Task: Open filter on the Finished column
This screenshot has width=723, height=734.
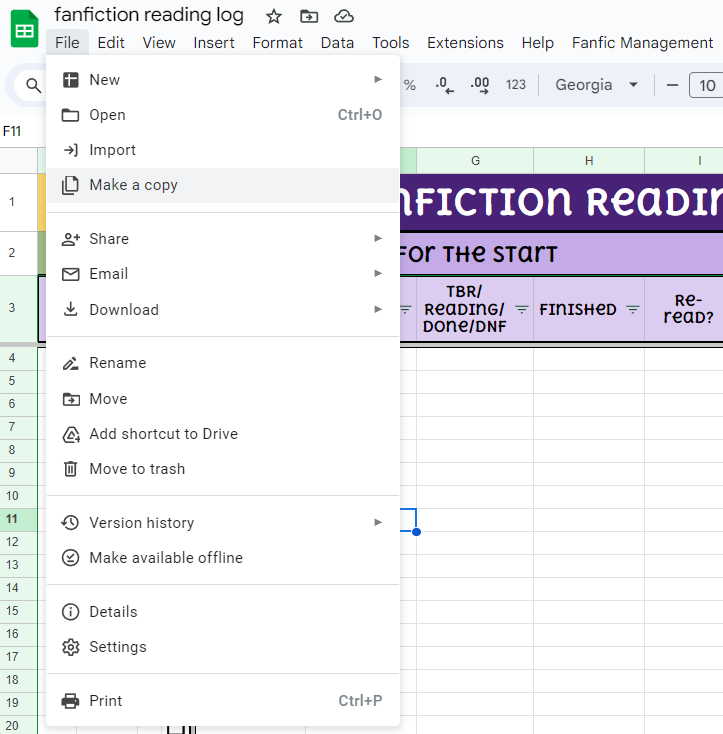Action: (x=633, y=309)
